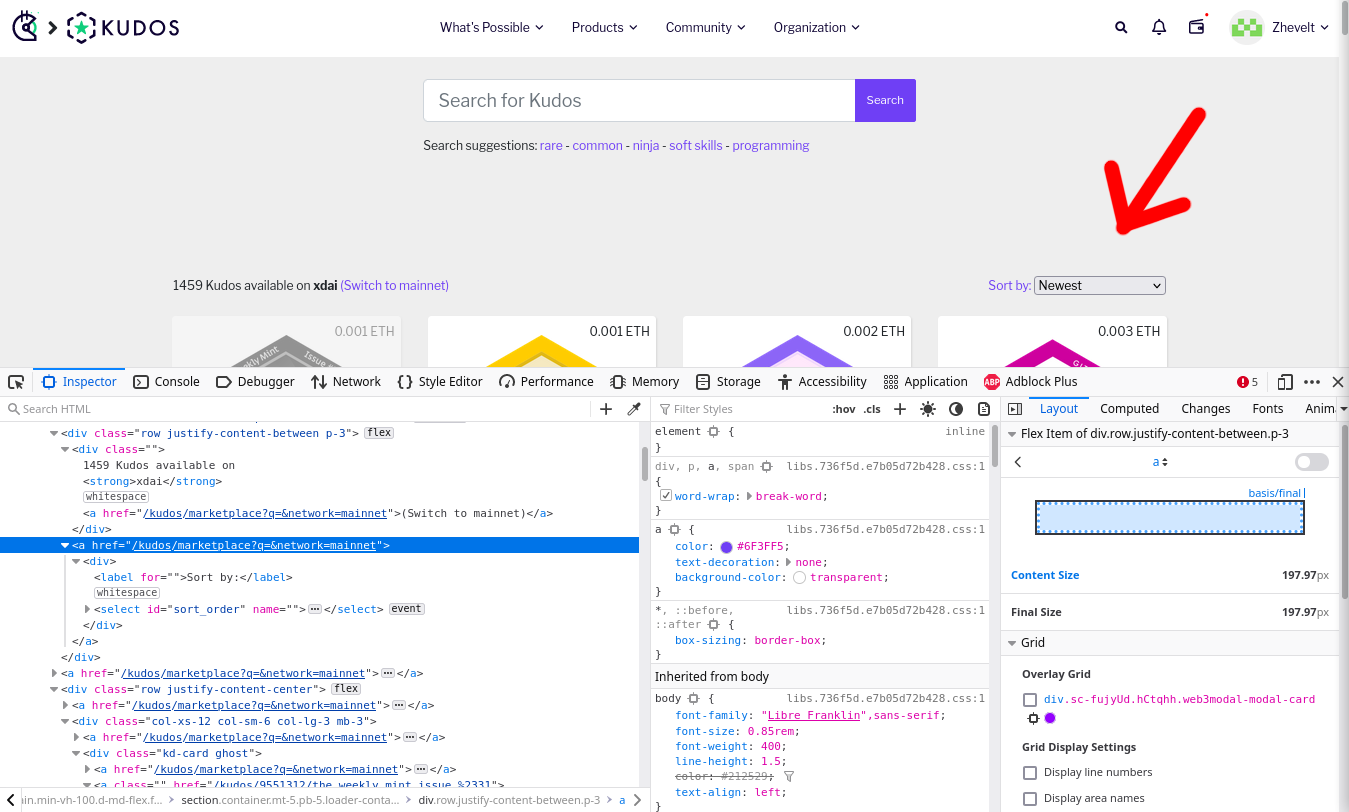Change the grid overlay purple color swatch
This screenshot has width=1349, height=812.
(x=1051, y=718)
